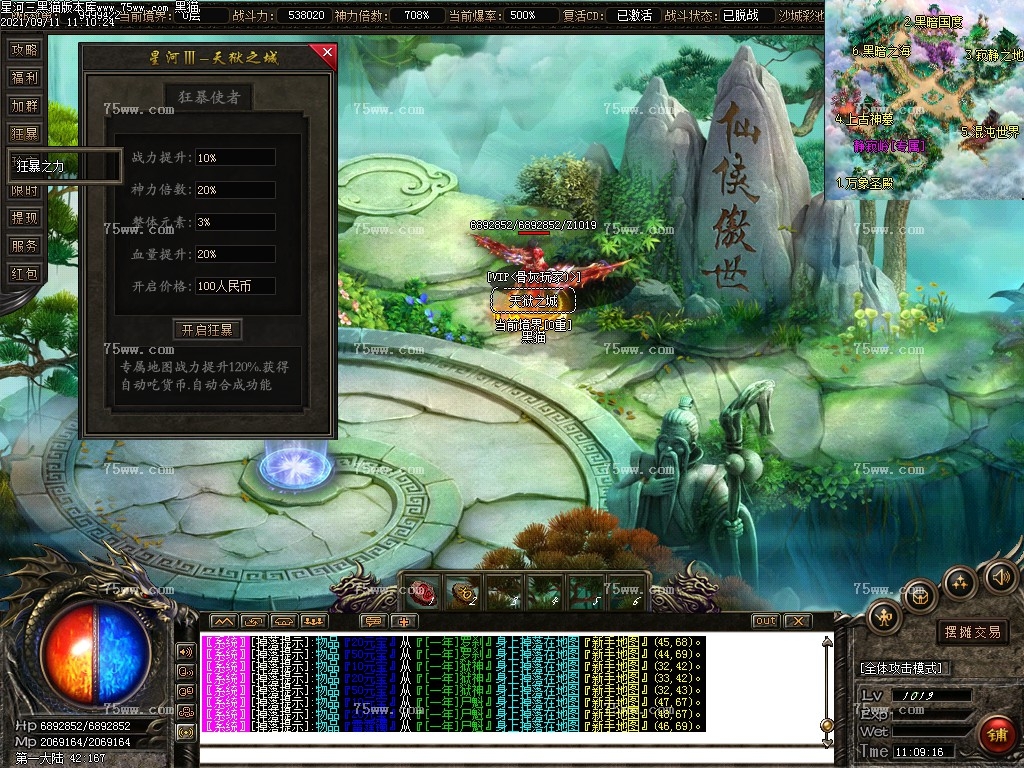Open the 红包 sidebar menu
1024x768 pixels.
coord(25,274)
